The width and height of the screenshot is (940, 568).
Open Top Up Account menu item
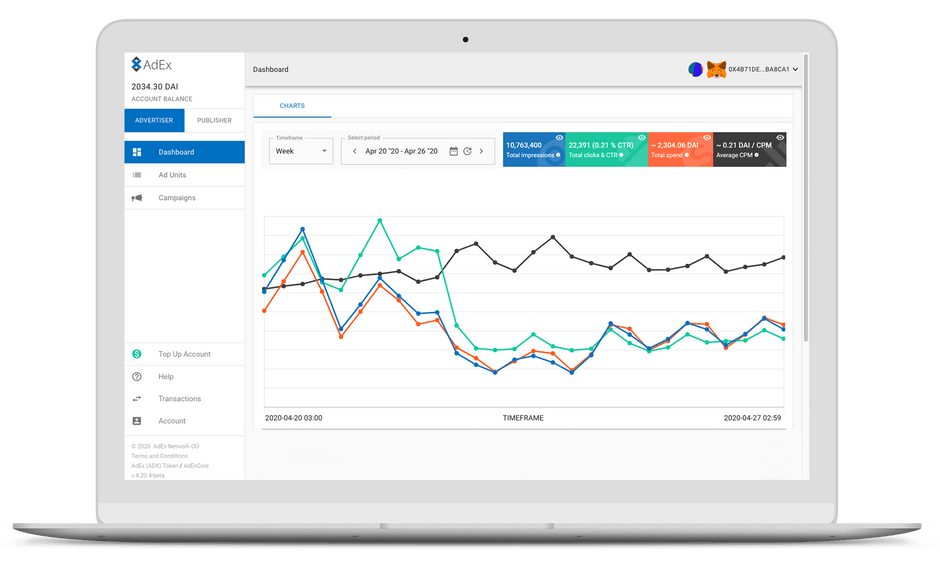click(x=185, y=354)
